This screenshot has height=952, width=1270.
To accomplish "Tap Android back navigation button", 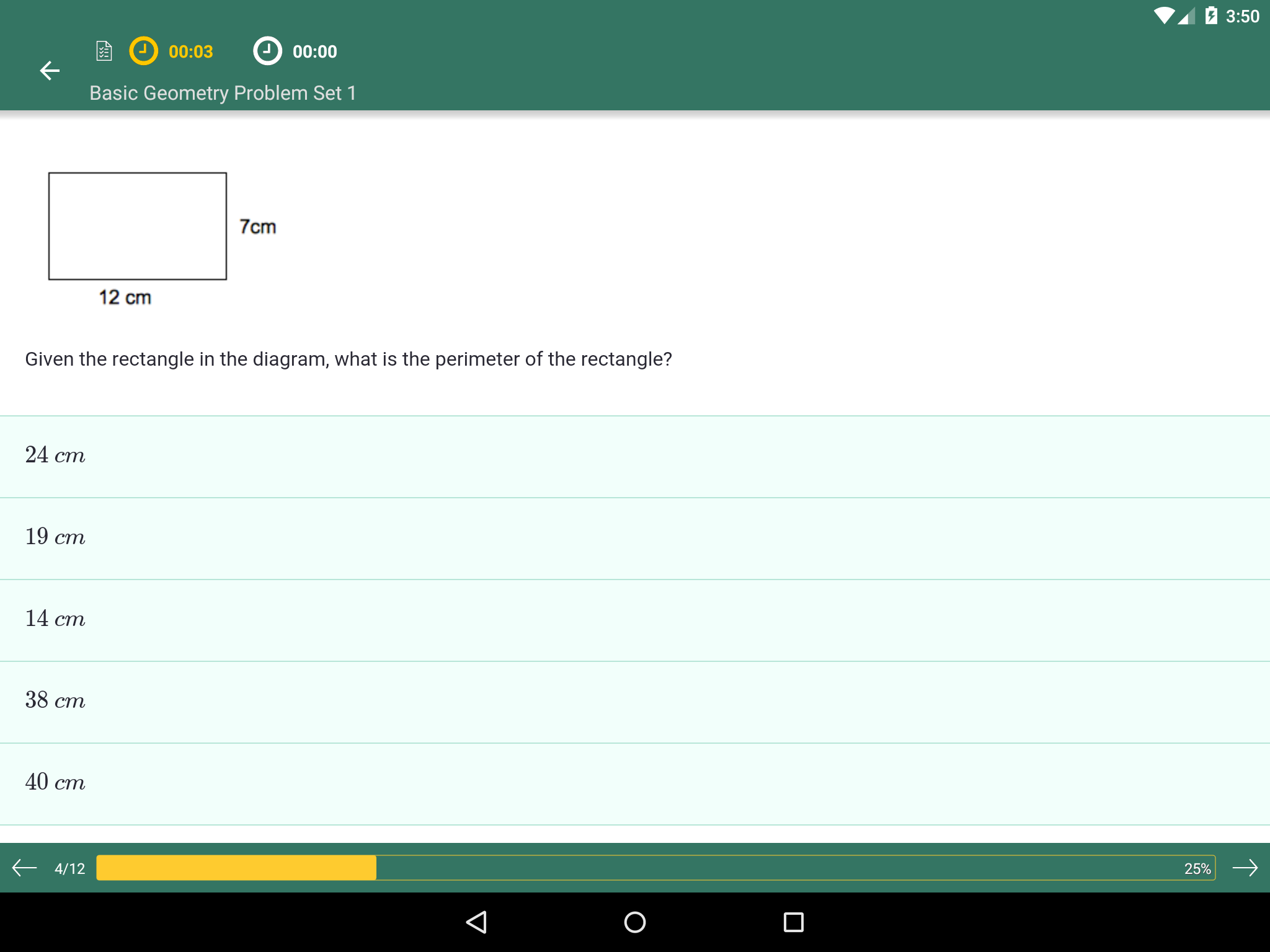I will [476, 922].
